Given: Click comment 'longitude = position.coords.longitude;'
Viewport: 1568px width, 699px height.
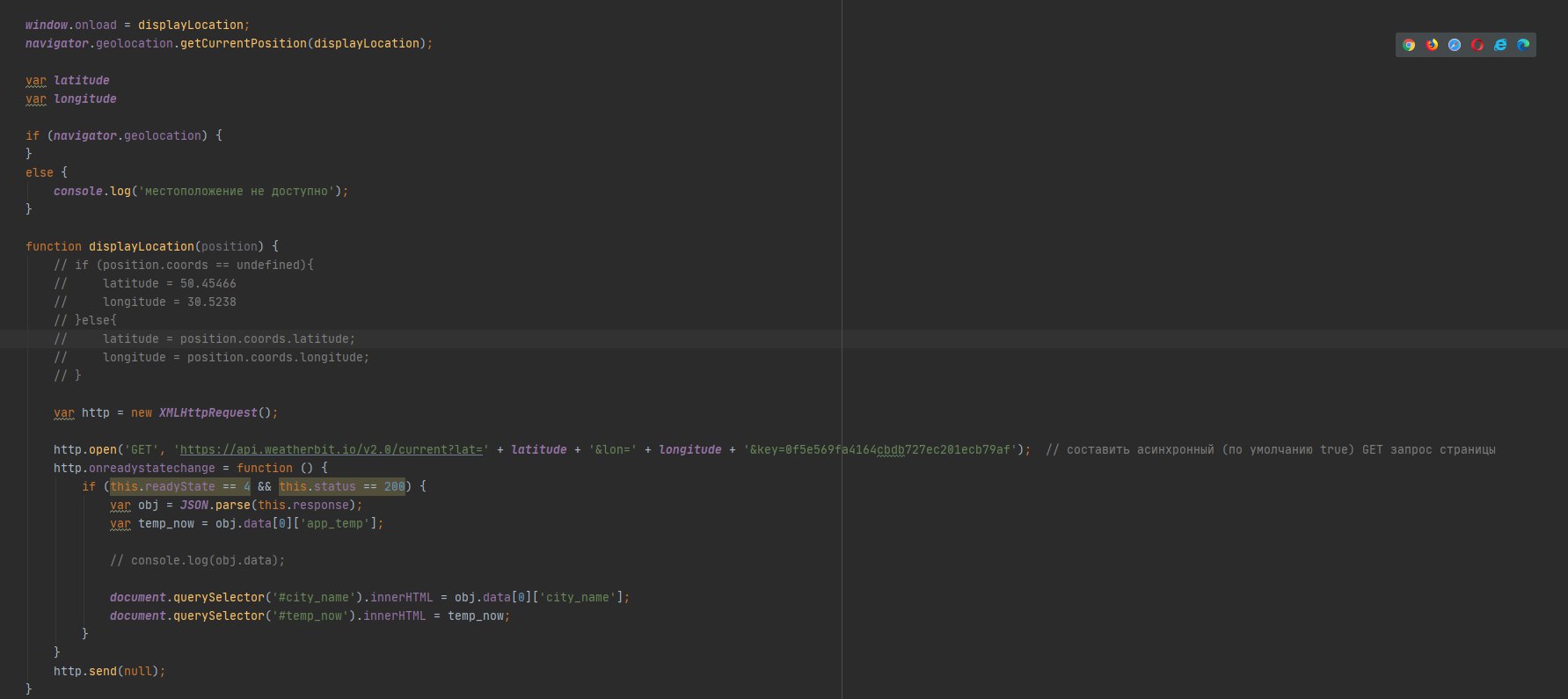Looking at the screenshot, I should (237, 357).
